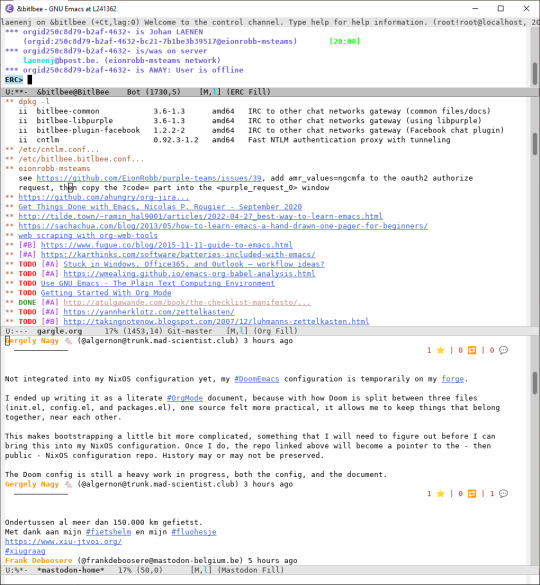Screen dimensions: 540x585
Task: Click the #fluohesje hashtag
Action: point(194,532)
